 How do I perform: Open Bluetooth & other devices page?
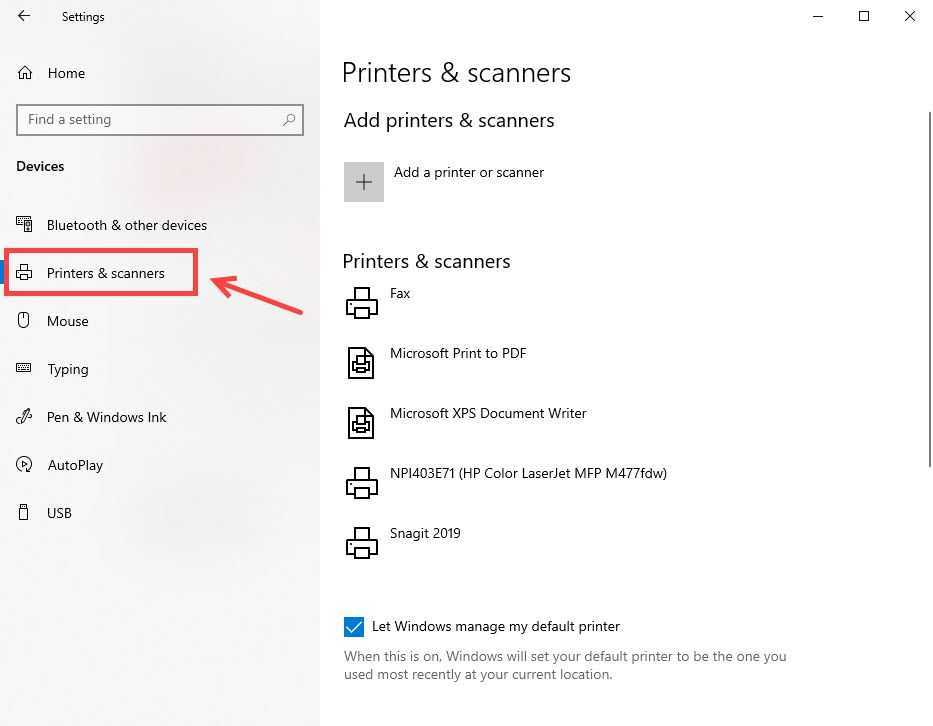(126, 225)
